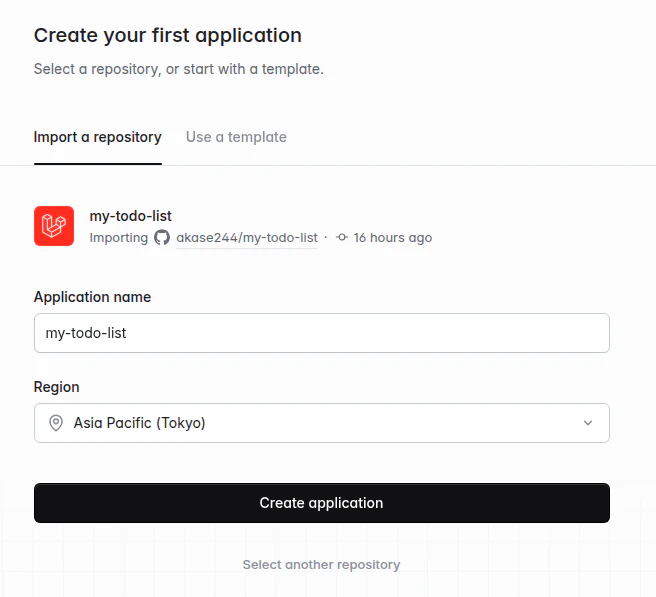656x597 pixels.
Task: Open the akase244/my-todo-list repository link
Action: click(x=247, y=238)
